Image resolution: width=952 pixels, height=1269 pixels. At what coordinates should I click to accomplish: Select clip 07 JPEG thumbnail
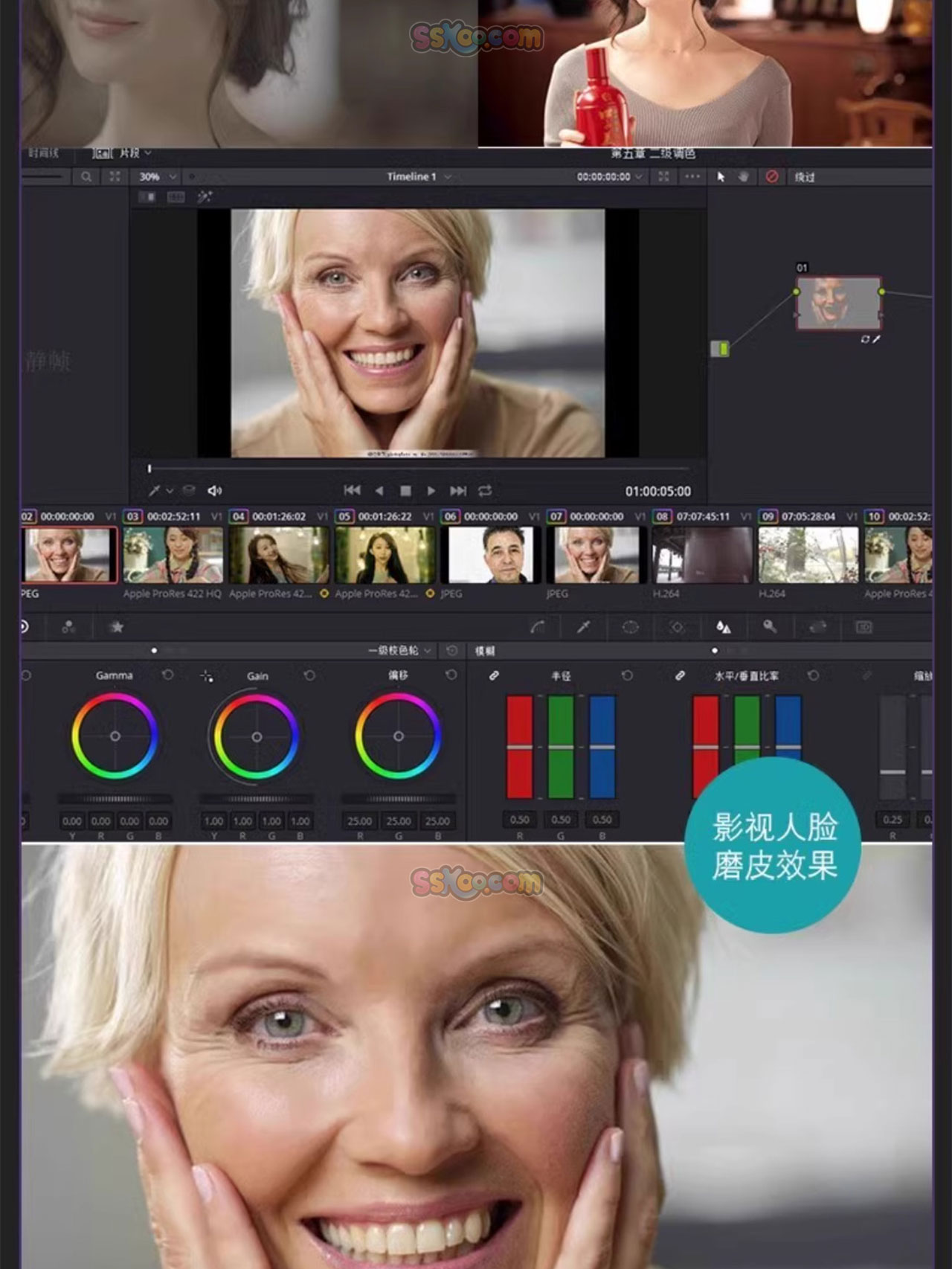[596, 555]
